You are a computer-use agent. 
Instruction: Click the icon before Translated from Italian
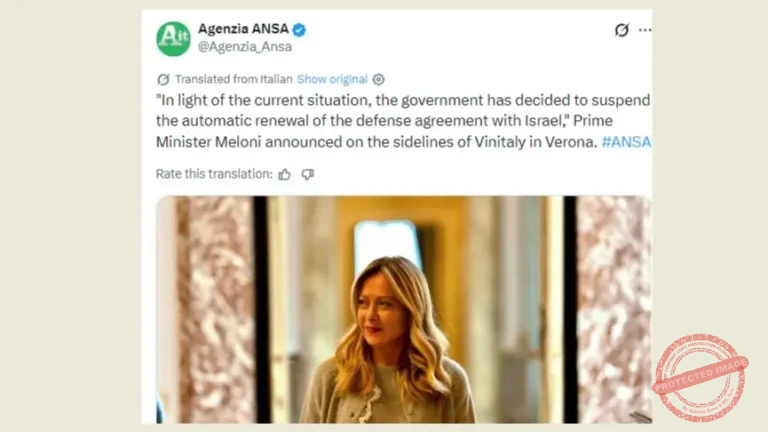click(163, 79)
